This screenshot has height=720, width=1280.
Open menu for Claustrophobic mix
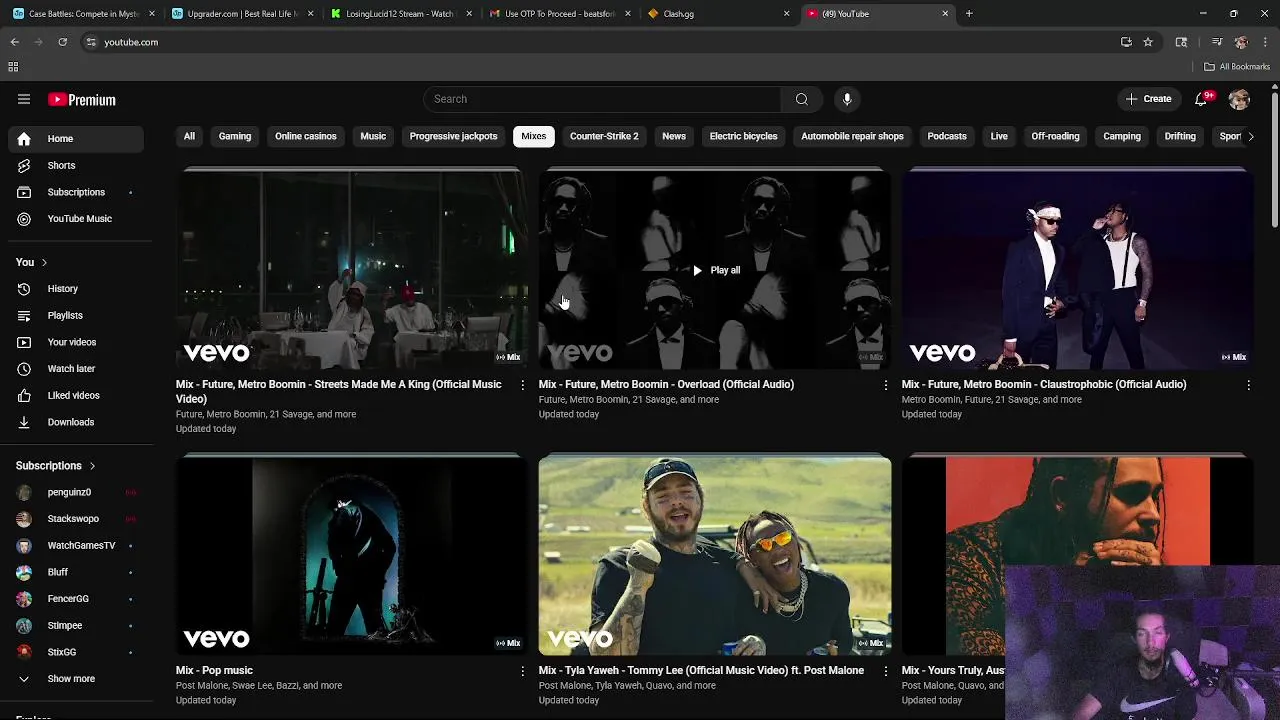[x=1248, y=385]
